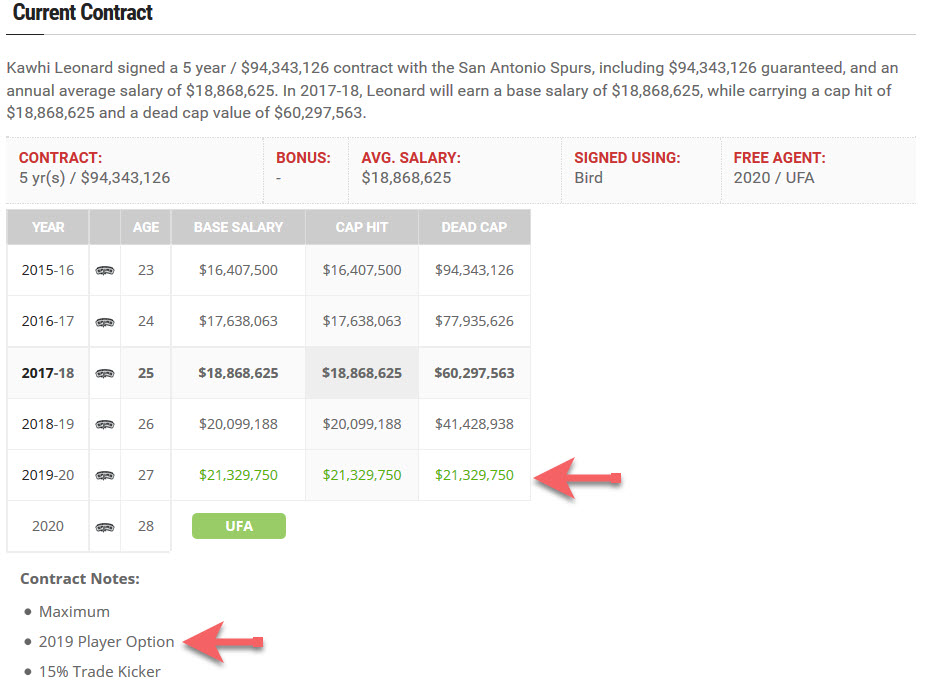931x694 pixels.
Task: Click the highlighted 2017-18 cap hit cell
Action: pos(362,373)
